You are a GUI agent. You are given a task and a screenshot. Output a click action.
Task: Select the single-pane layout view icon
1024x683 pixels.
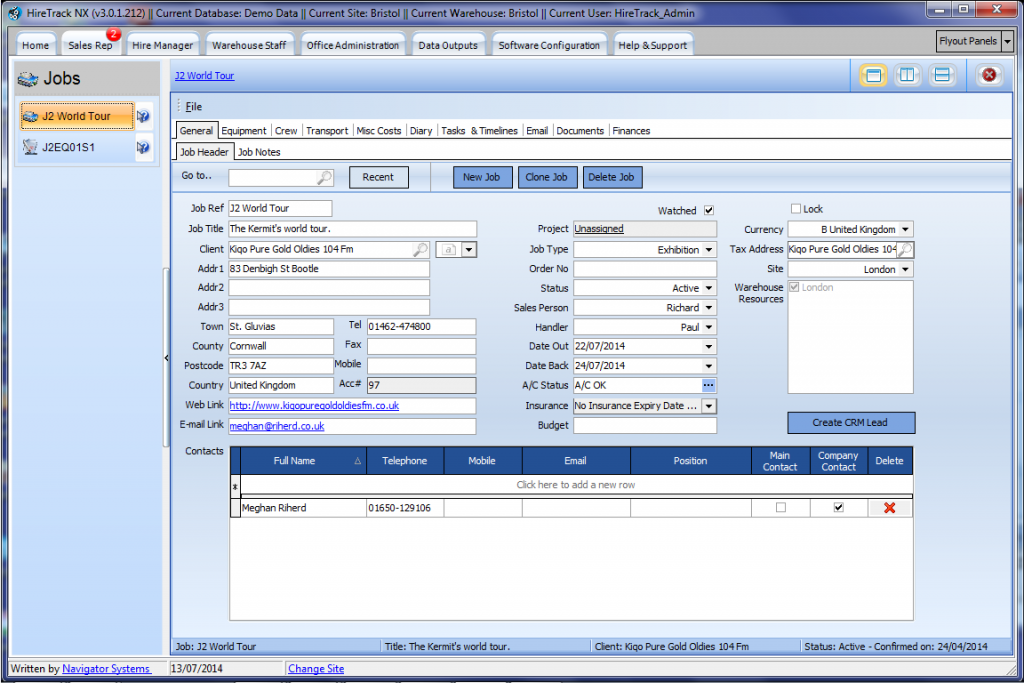(874, 74)
